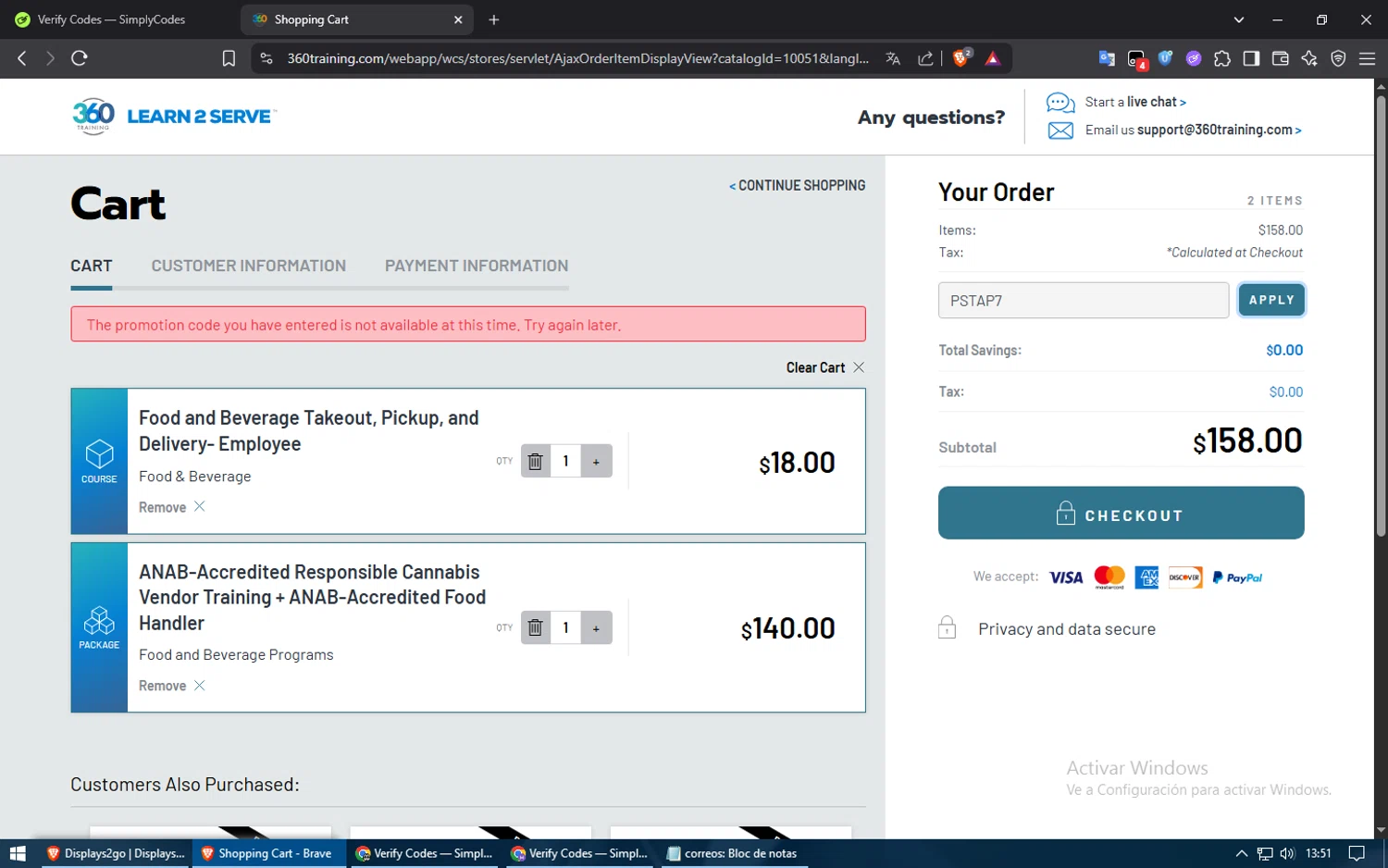
Task: Click plus button for Food and Beverage Takeout quantity
Action: [597, 461]
